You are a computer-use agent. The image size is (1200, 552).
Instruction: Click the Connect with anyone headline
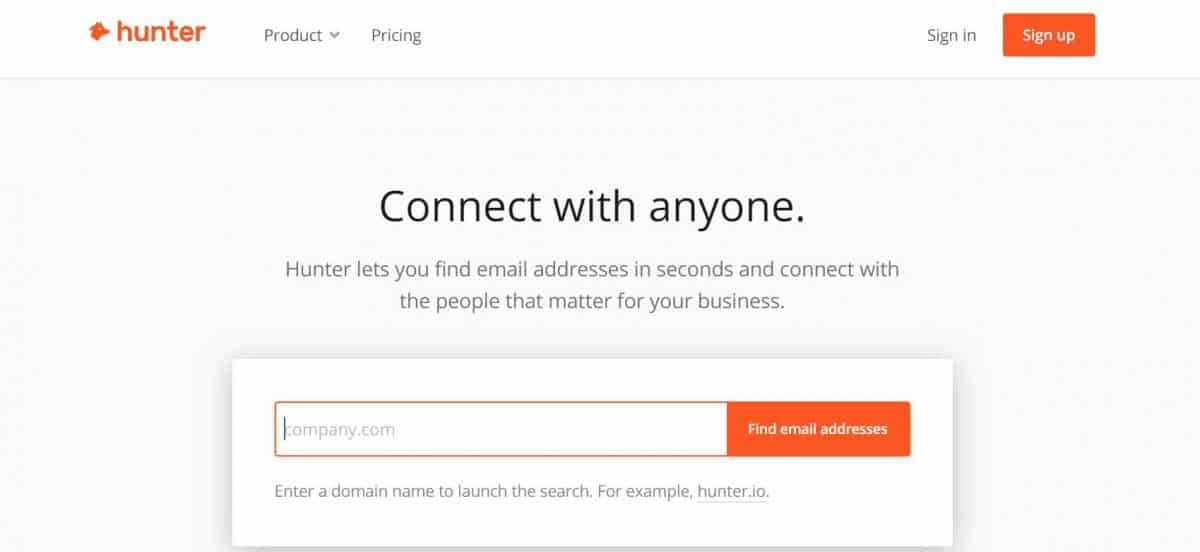[x=592, y=206]
